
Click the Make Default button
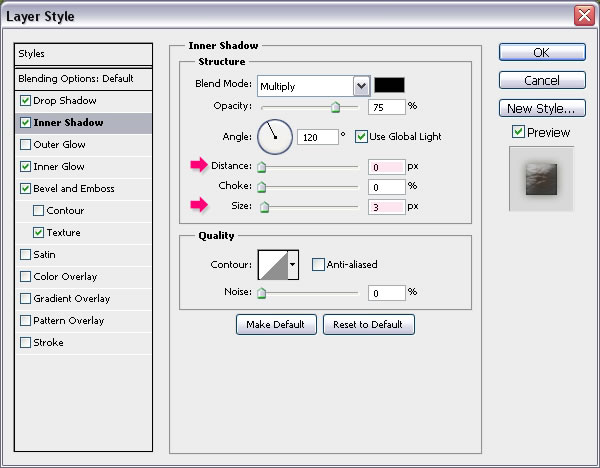tap(276, 325)
